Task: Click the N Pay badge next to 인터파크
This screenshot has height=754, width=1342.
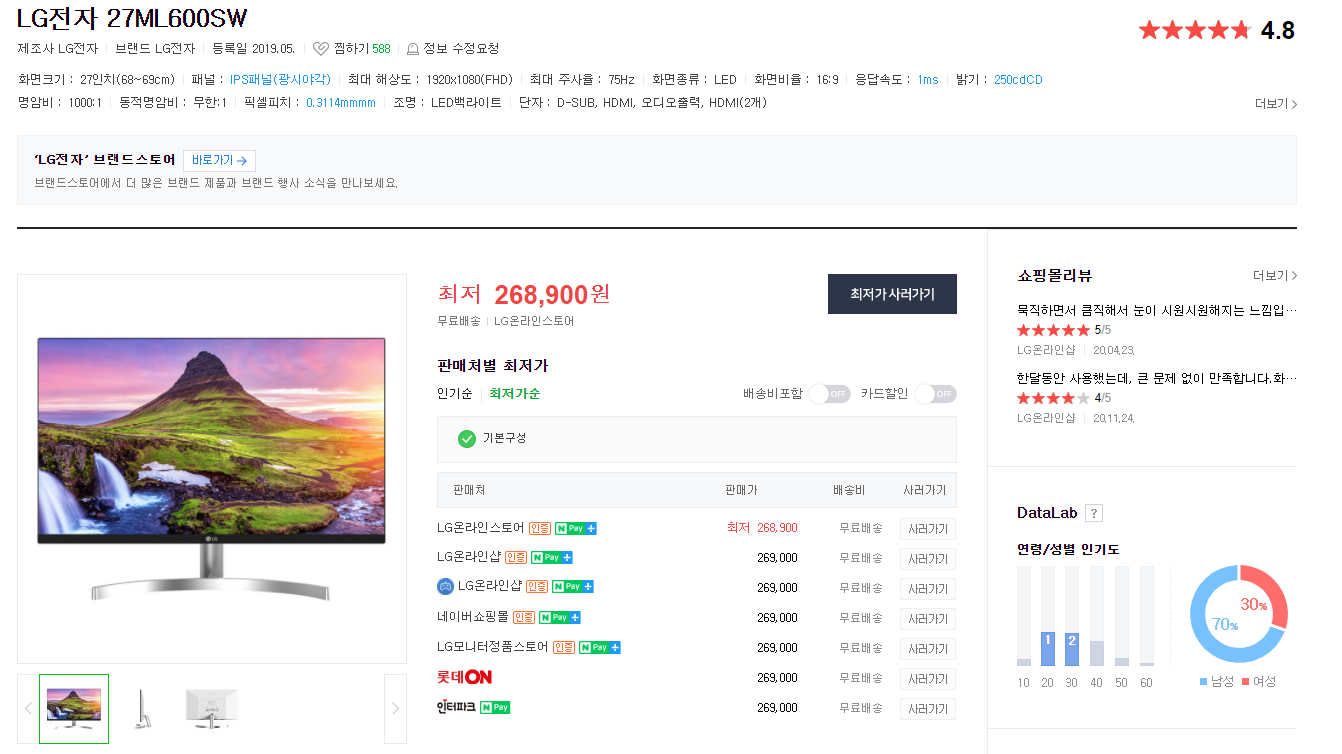Action: tap(495, 707)
